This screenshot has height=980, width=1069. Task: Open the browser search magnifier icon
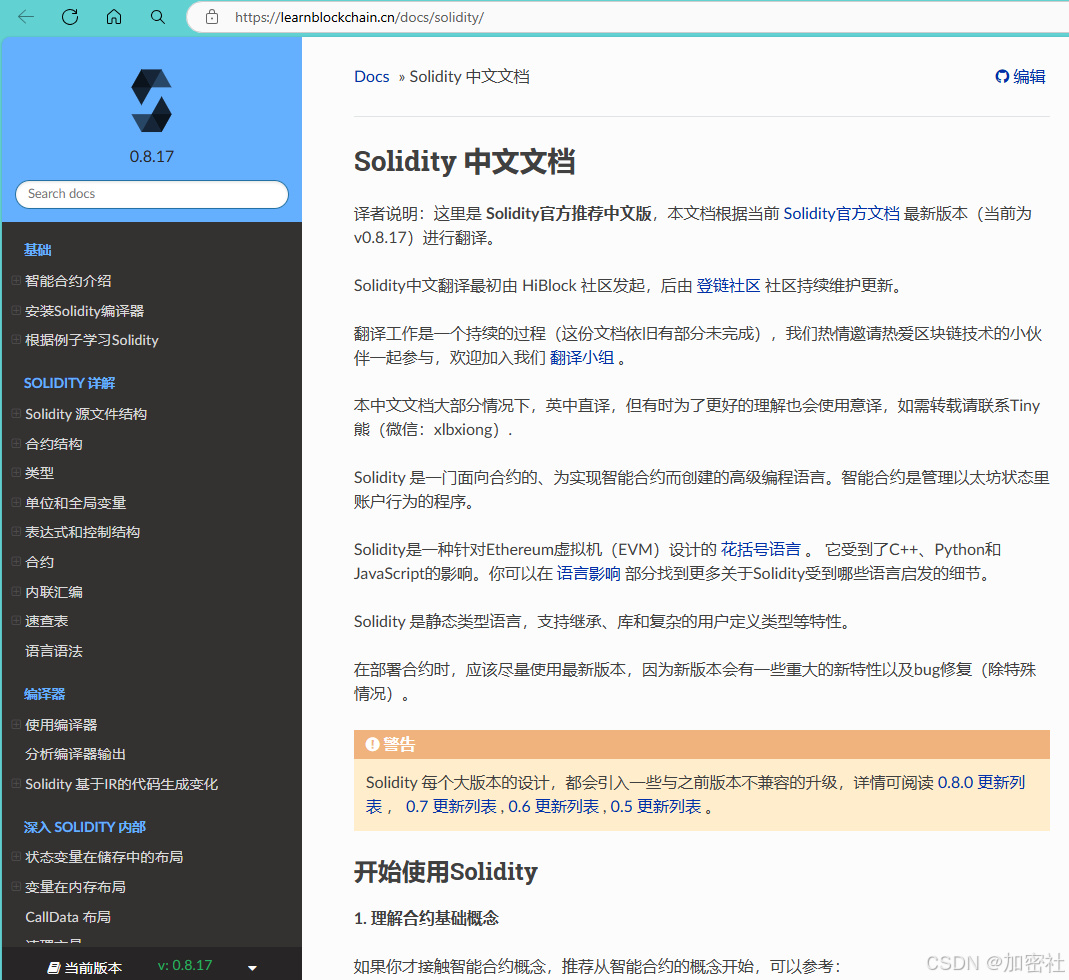(157, 17)
